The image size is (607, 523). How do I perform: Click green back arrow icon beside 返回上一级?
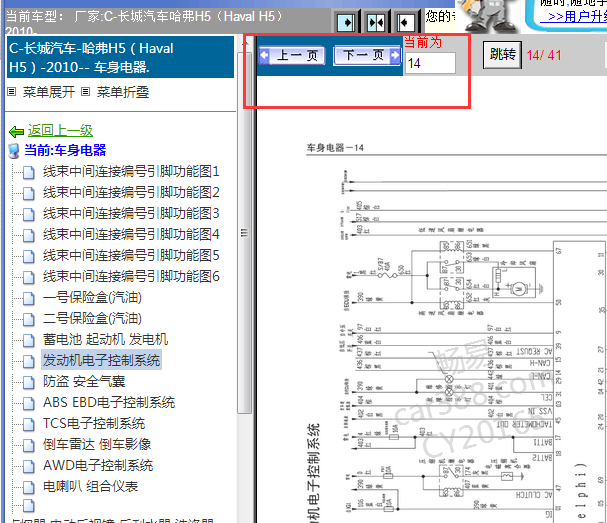(x=16, y=132)
